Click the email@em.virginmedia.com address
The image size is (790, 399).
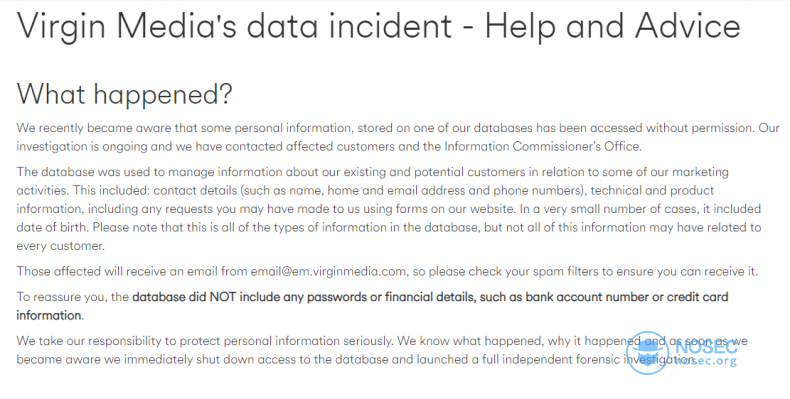pyautogui.click(x=328, y=272)
